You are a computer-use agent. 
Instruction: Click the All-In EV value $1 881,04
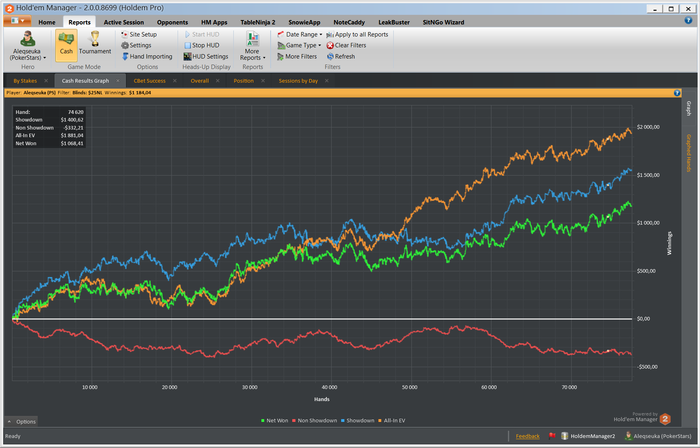72,135
